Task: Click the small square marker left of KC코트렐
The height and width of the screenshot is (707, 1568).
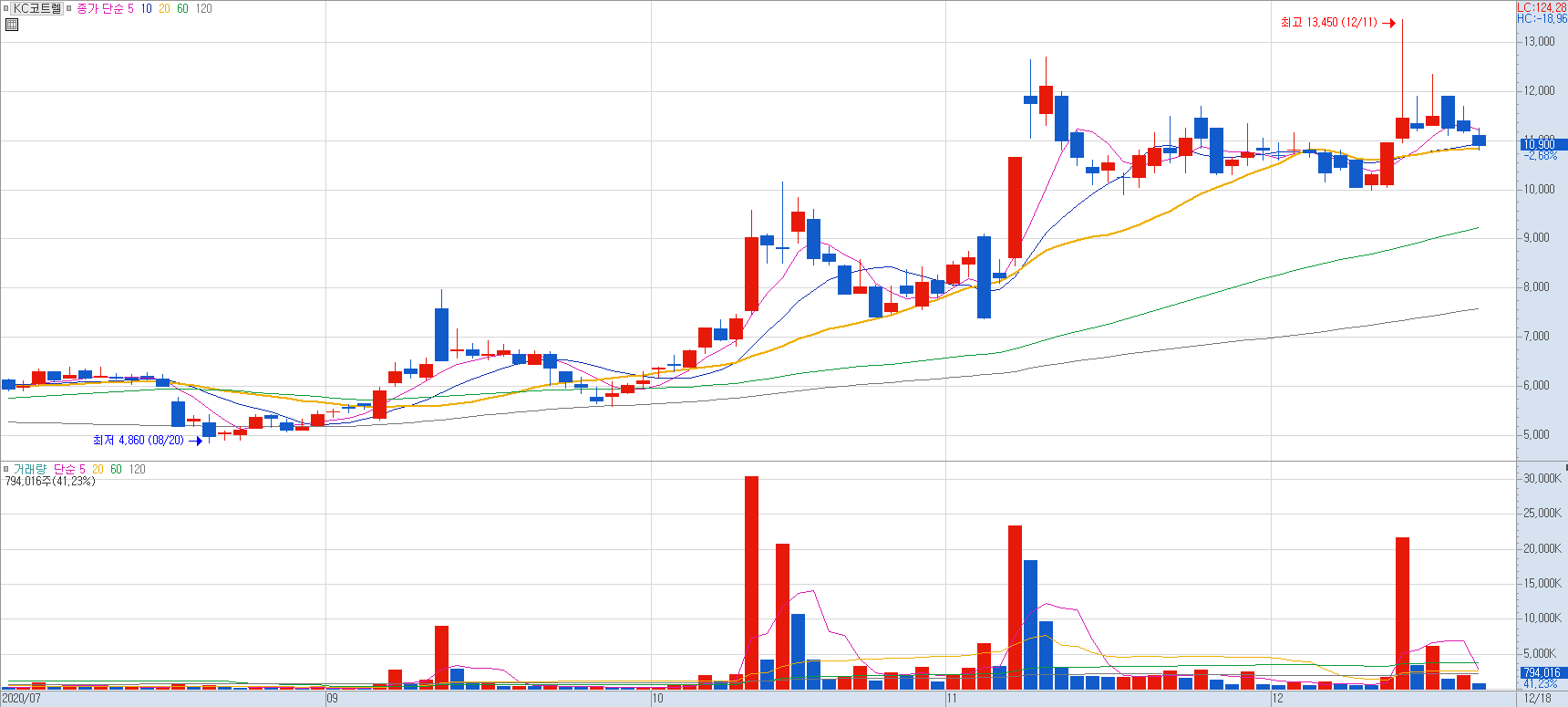Action: pyautogui.click(x=5, y=8)
